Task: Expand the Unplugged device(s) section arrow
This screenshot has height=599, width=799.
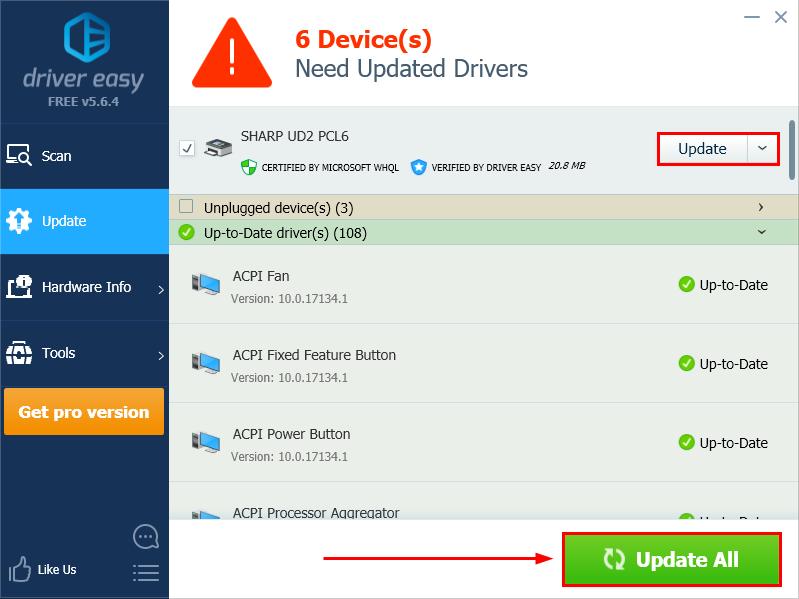Action: 761,207
